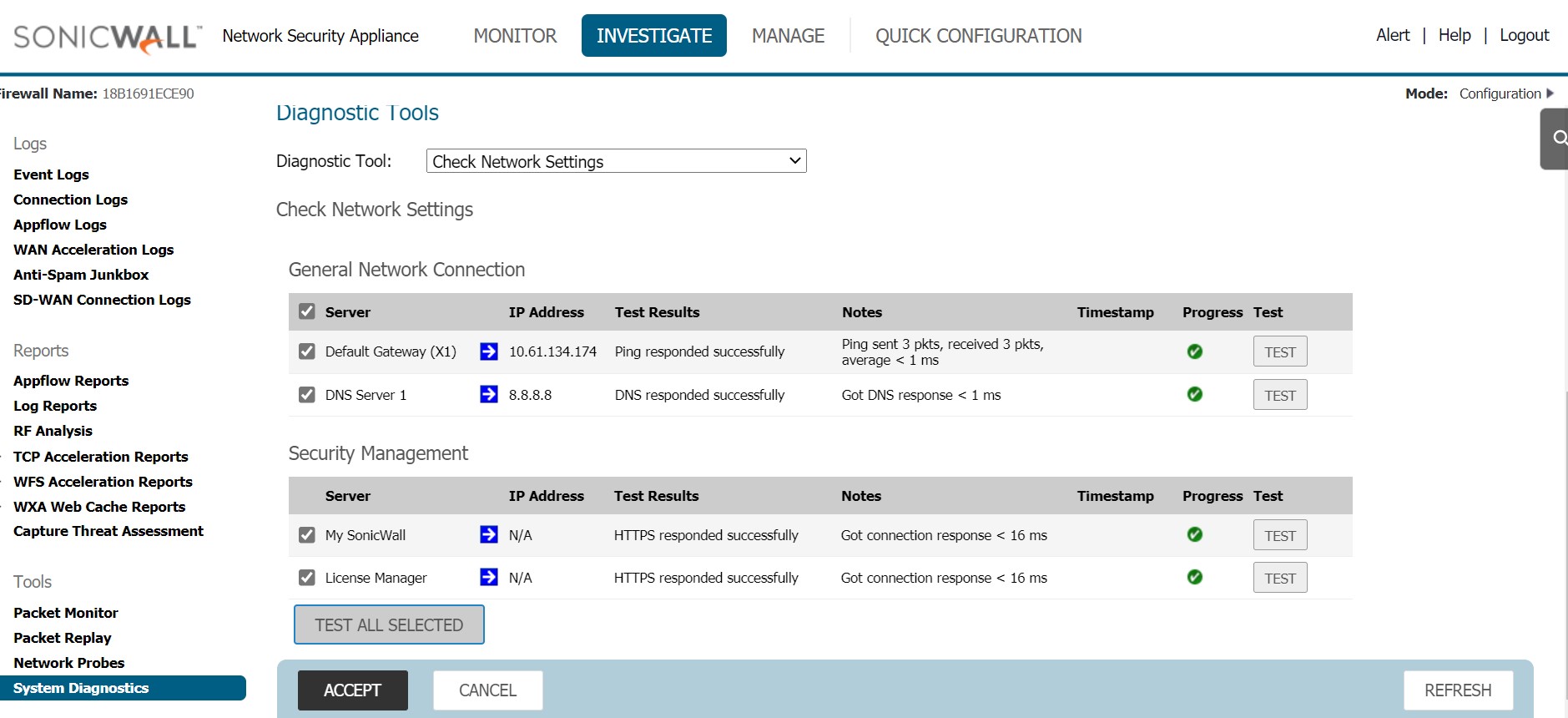Switch to the MANAGE tab
1568x718 pixels.
click(x=788, y=36)
